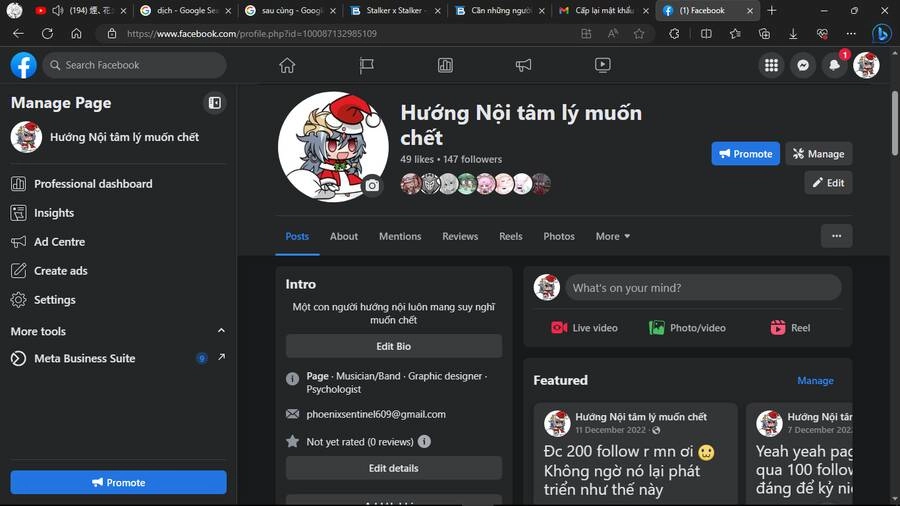Click the blue Promote button near Manage
900x506 pixels.
[745, 154]
